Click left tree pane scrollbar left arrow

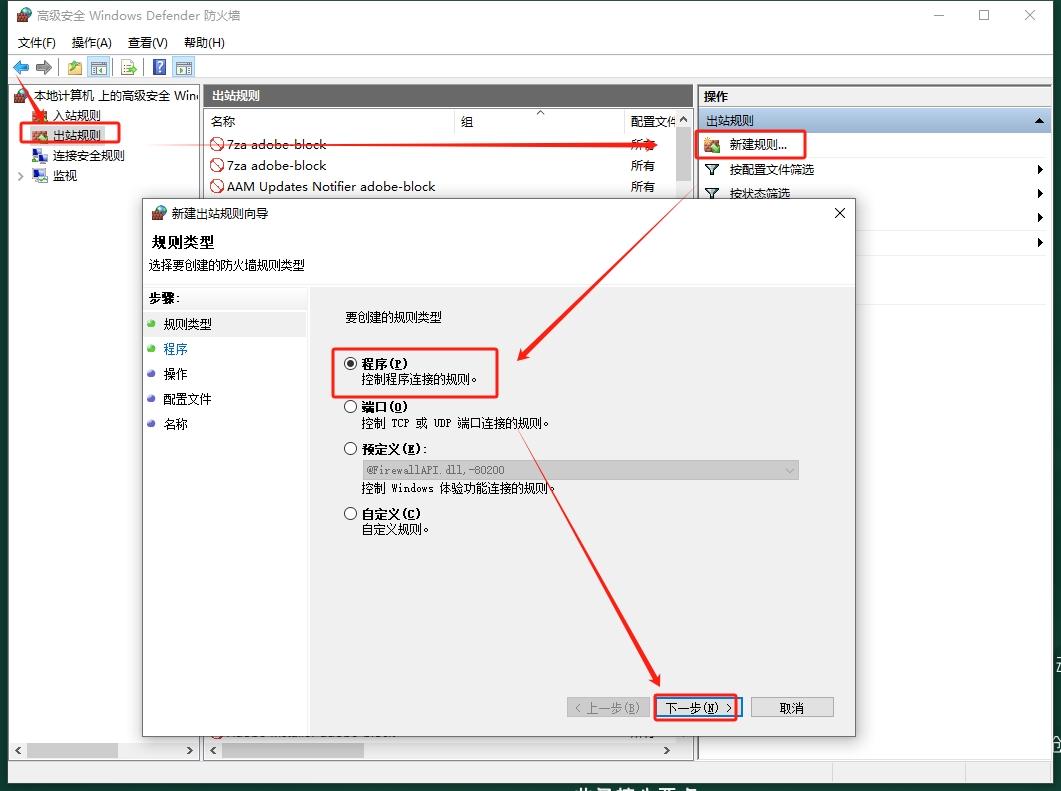click(x=18, y=750)
